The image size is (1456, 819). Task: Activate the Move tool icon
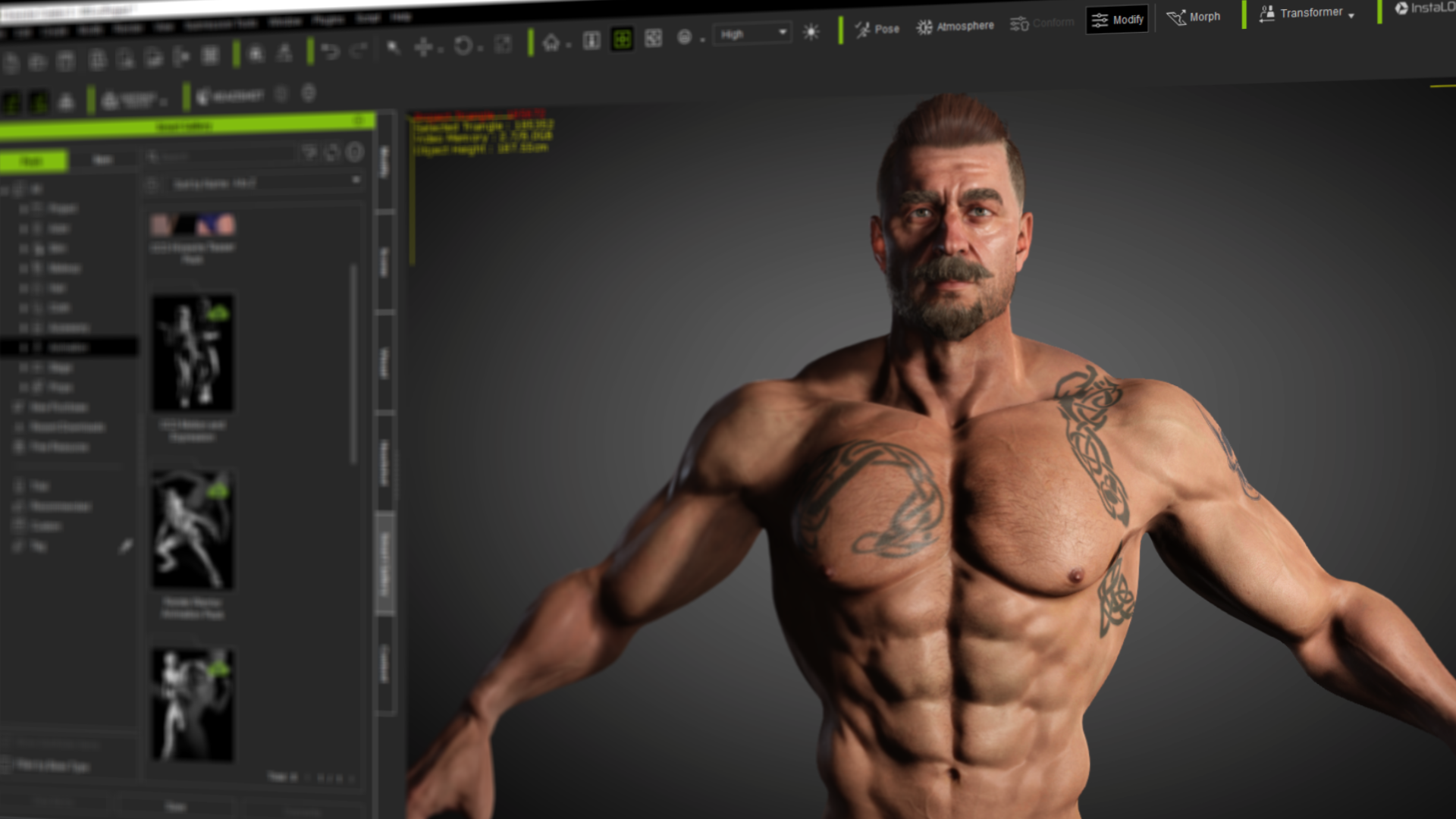click(423, 46)
